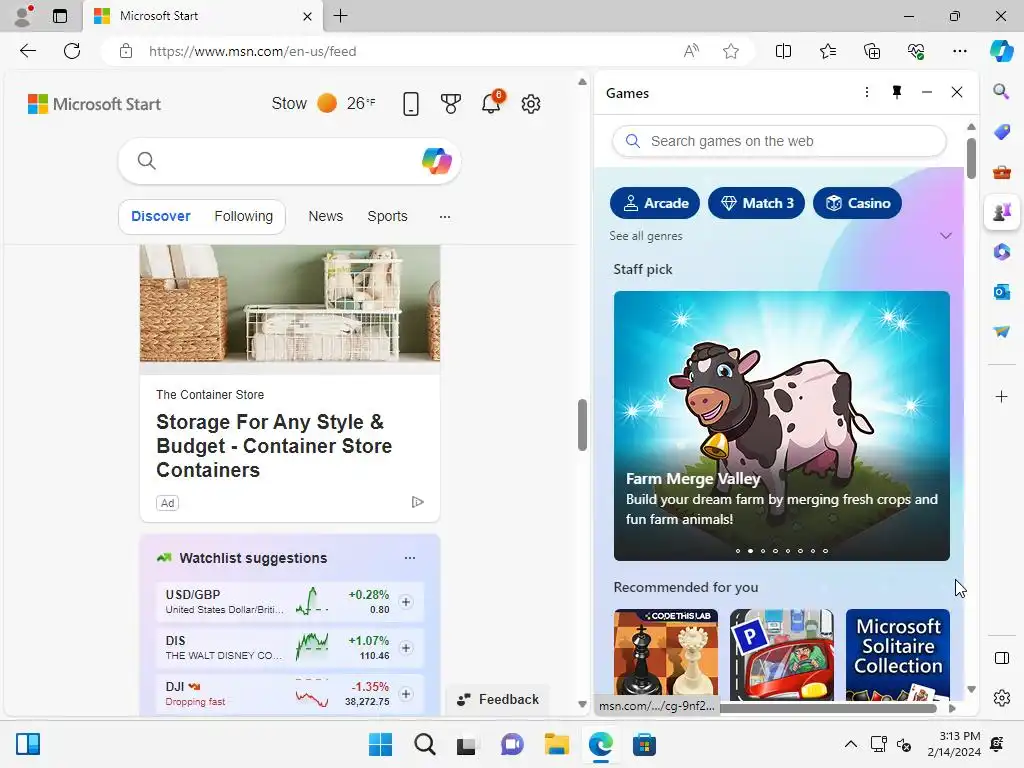Open the Shopping tag sidebar icon
The image size is (1024, 768).
(x=1001, y=132)
